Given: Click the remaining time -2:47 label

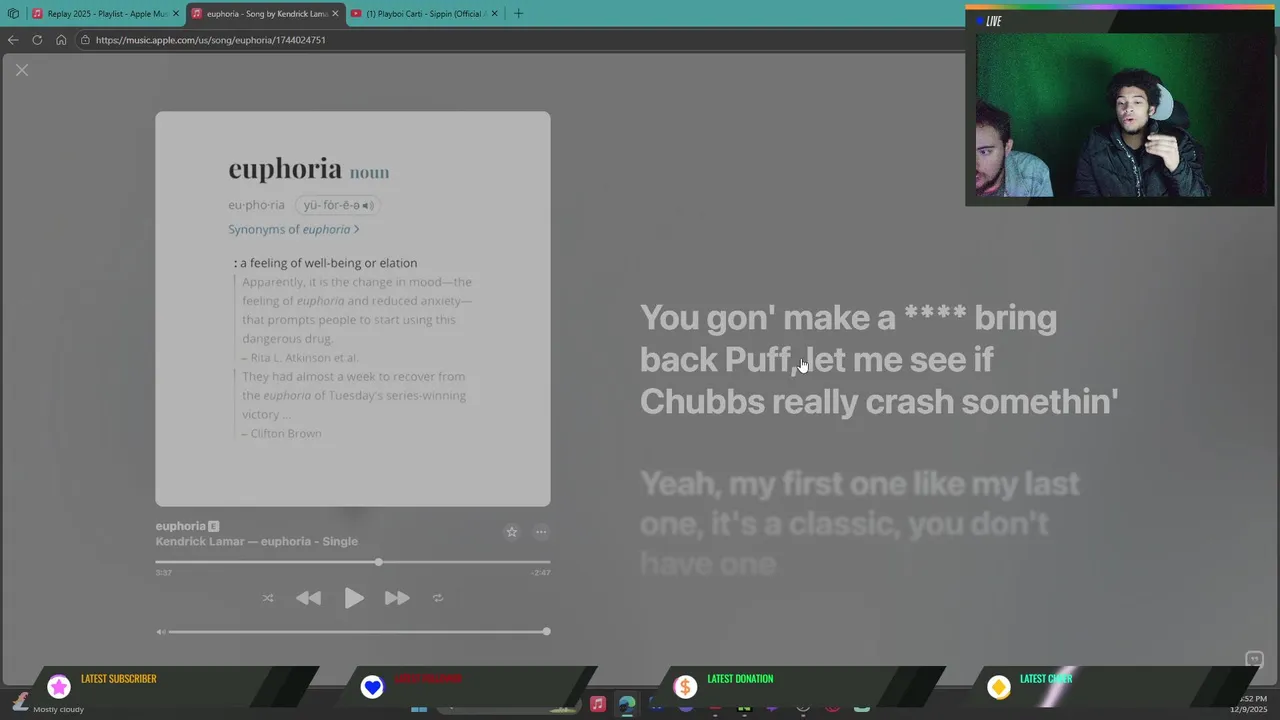Looking at the screenshot, I should click(x=540, y=573).
